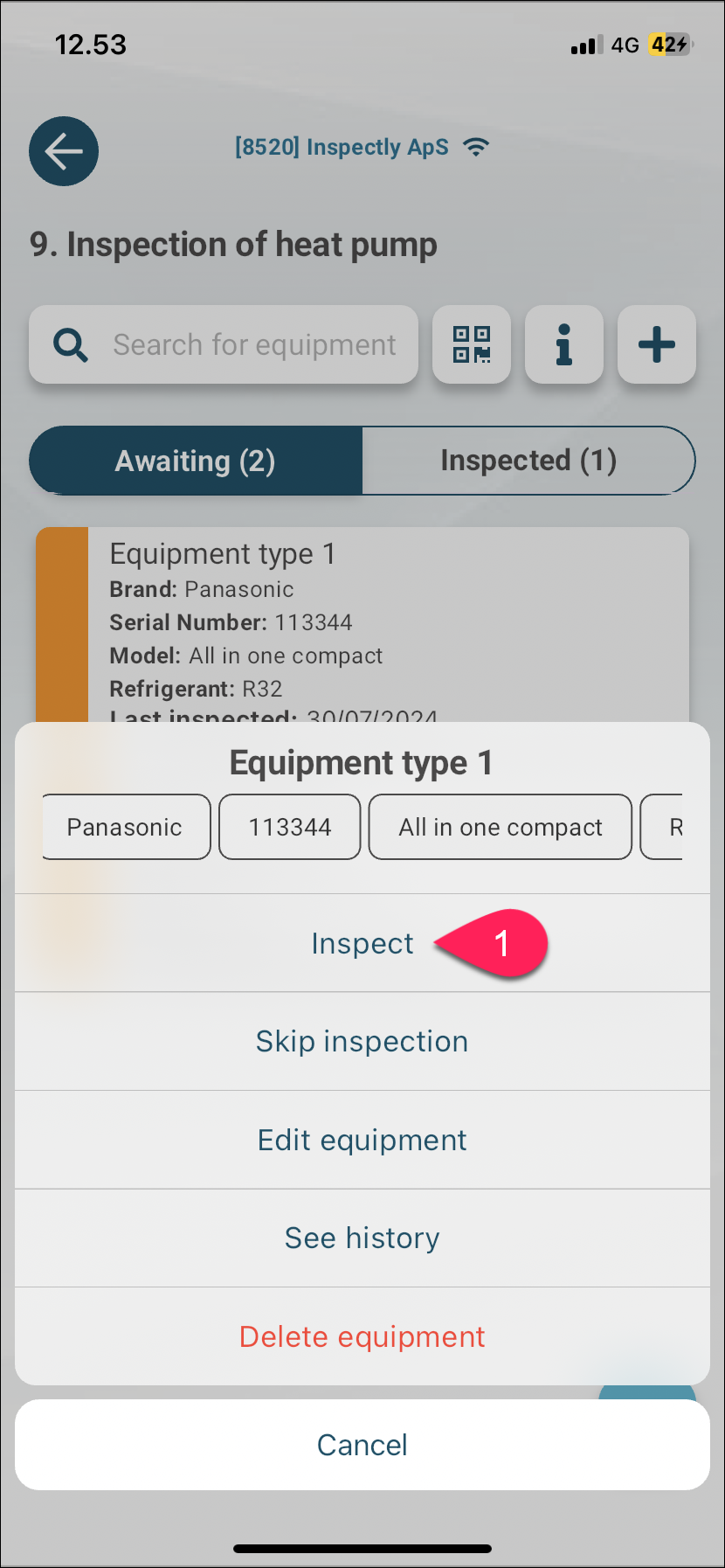Switch to the Inspected (1) tab
This screenshot has height=1568, width=725.
click(529, 461)
